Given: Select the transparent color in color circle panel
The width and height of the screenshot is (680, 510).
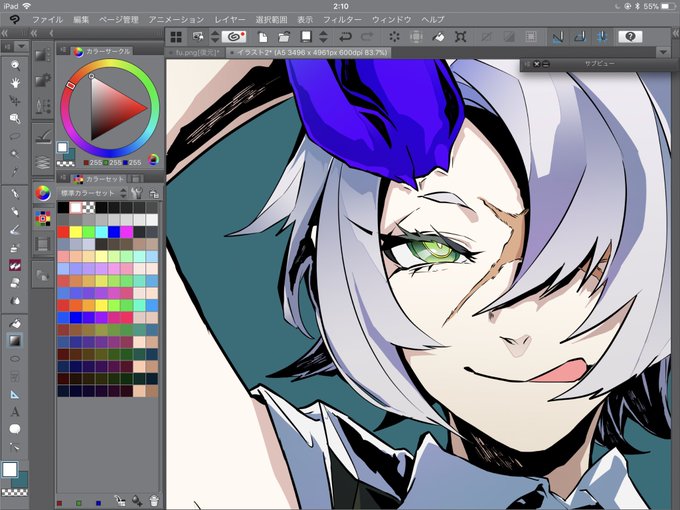Looking at the screenshot, I should [65, 163].
